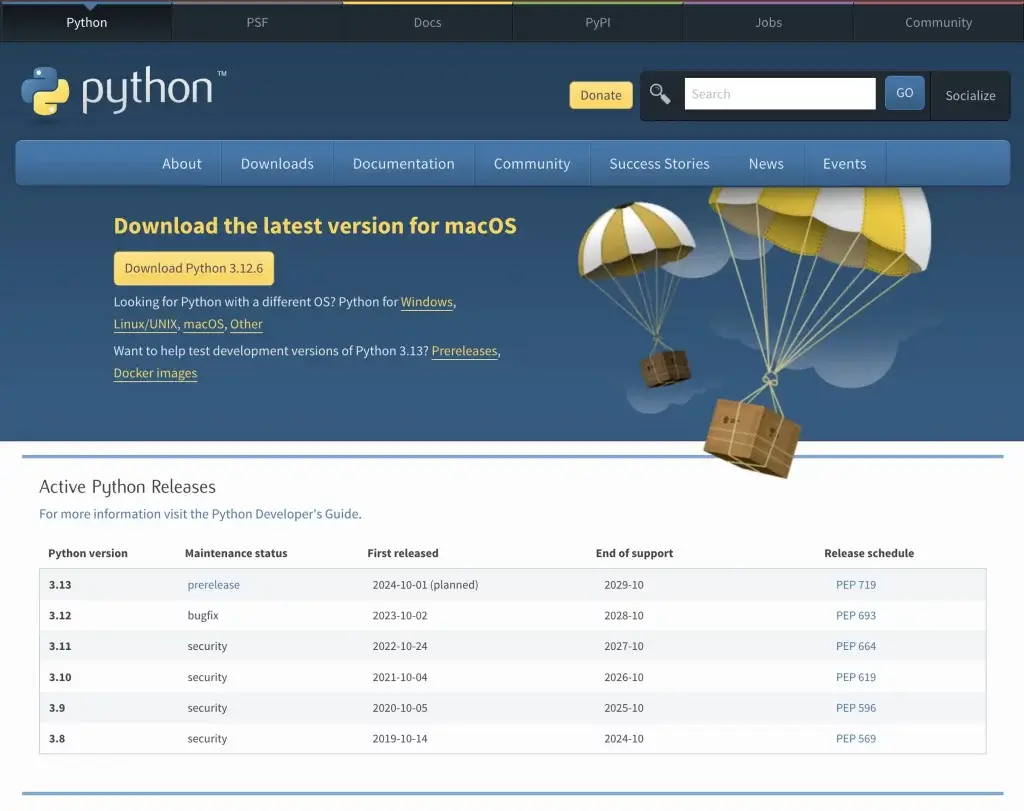Open the Prereleases link for Python 3.13
Viewport: 1024px width, 811px height.
coord(464,351)
